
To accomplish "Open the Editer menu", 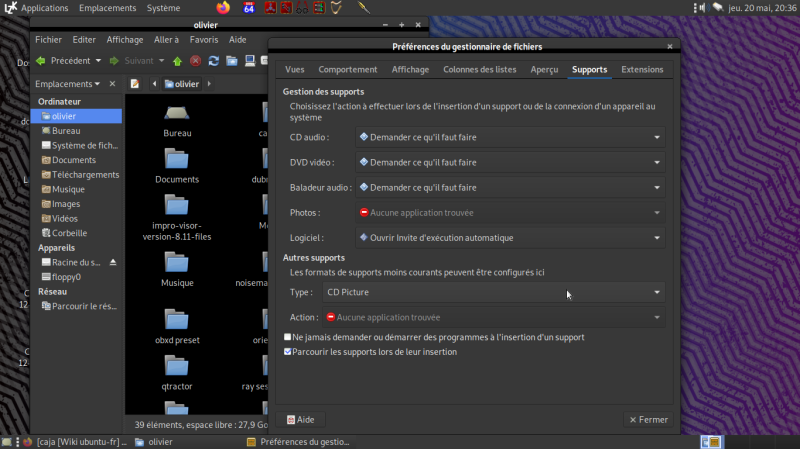I will click(x=84, y=40).
